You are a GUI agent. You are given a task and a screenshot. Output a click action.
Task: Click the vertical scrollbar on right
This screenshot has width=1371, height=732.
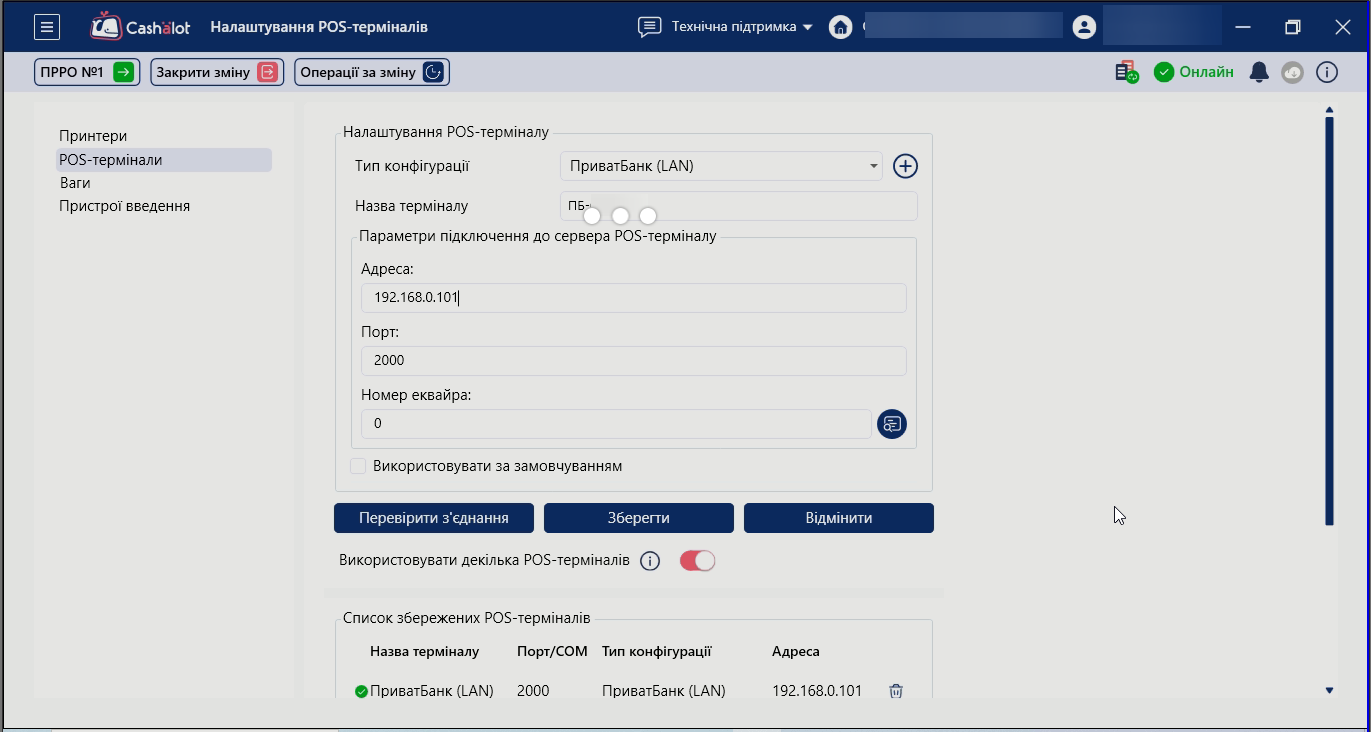1329,320
